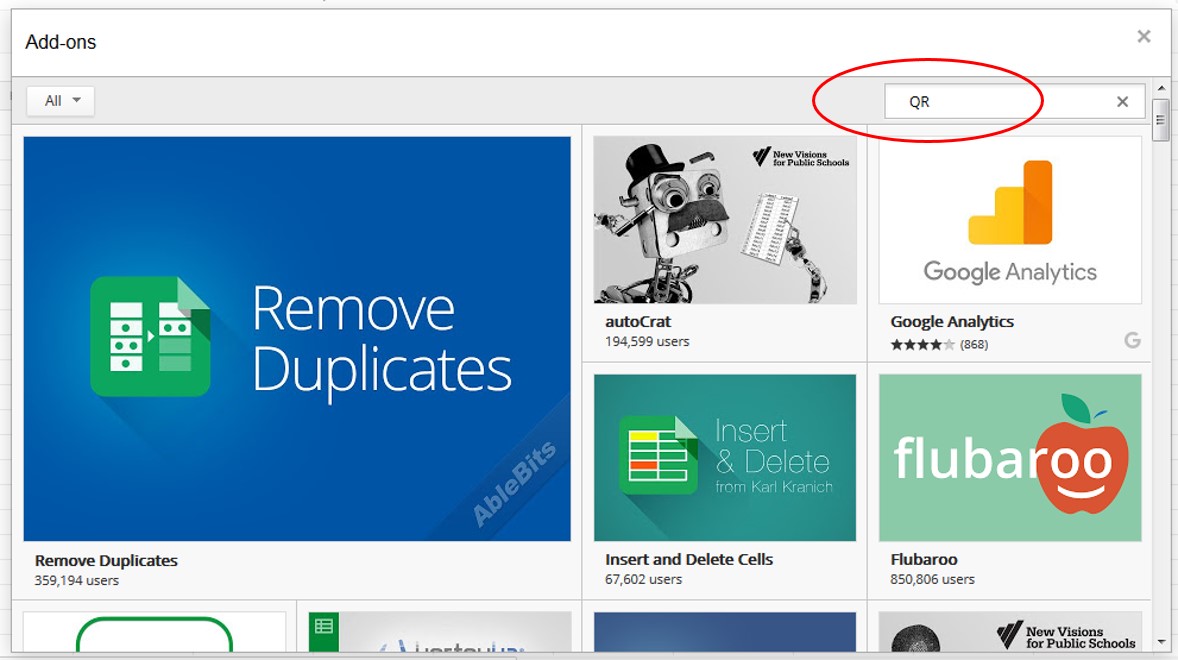The width and height of the screenshot is (1178, 660).
Task: Clear the QR search text
Action: tap(1122, 101)
